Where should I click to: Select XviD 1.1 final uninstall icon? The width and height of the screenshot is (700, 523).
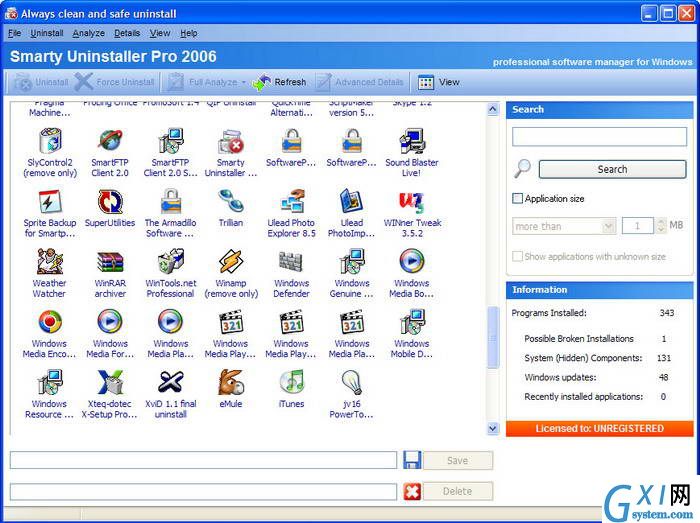point(171,382)
